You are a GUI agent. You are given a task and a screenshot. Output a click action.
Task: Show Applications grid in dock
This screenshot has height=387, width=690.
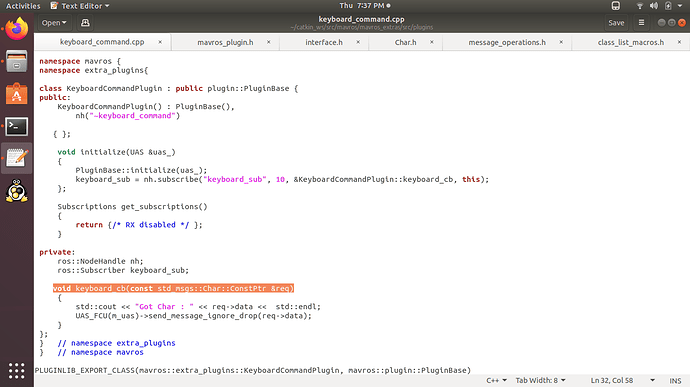17,371
